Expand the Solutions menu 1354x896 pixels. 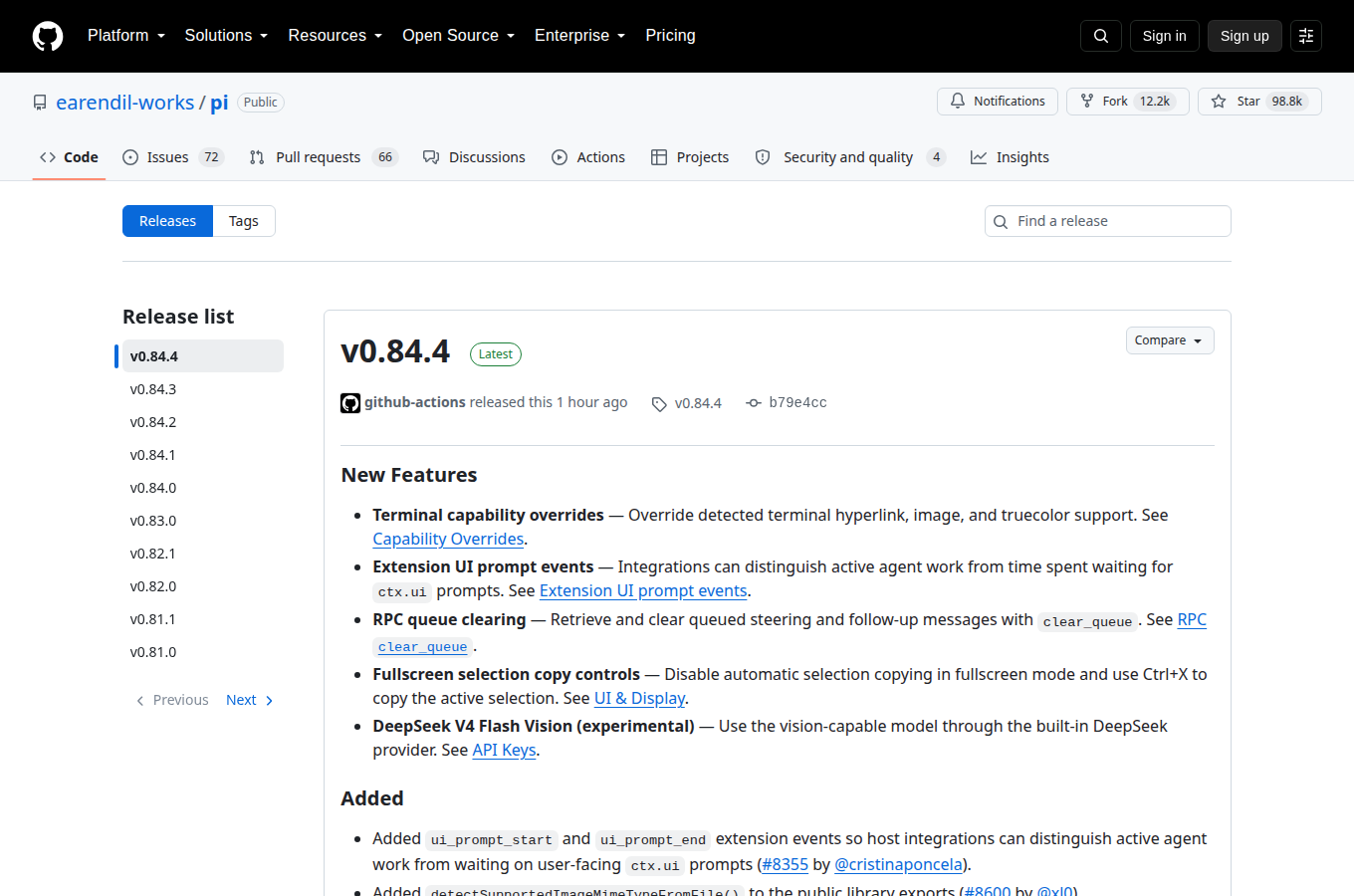point(227,36)
